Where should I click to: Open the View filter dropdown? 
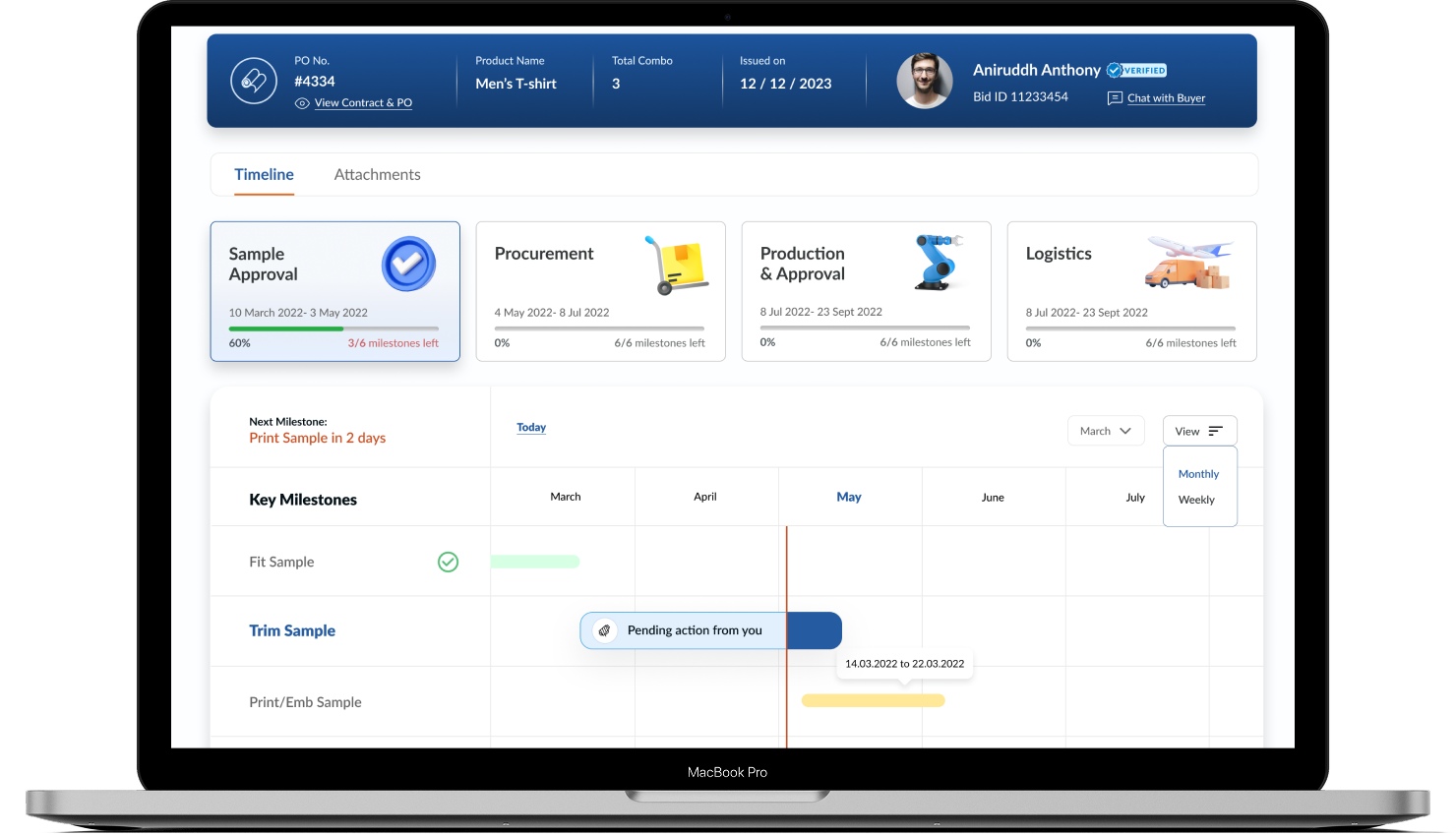coord(1199,430)
